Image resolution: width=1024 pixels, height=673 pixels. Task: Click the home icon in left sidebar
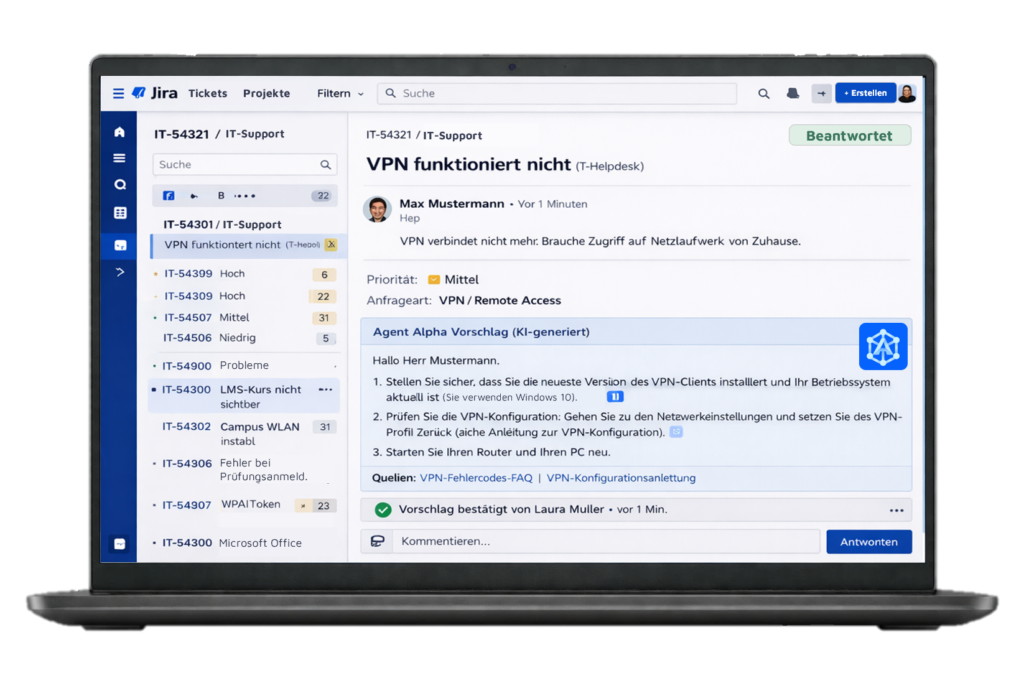[x=119, y=132]
